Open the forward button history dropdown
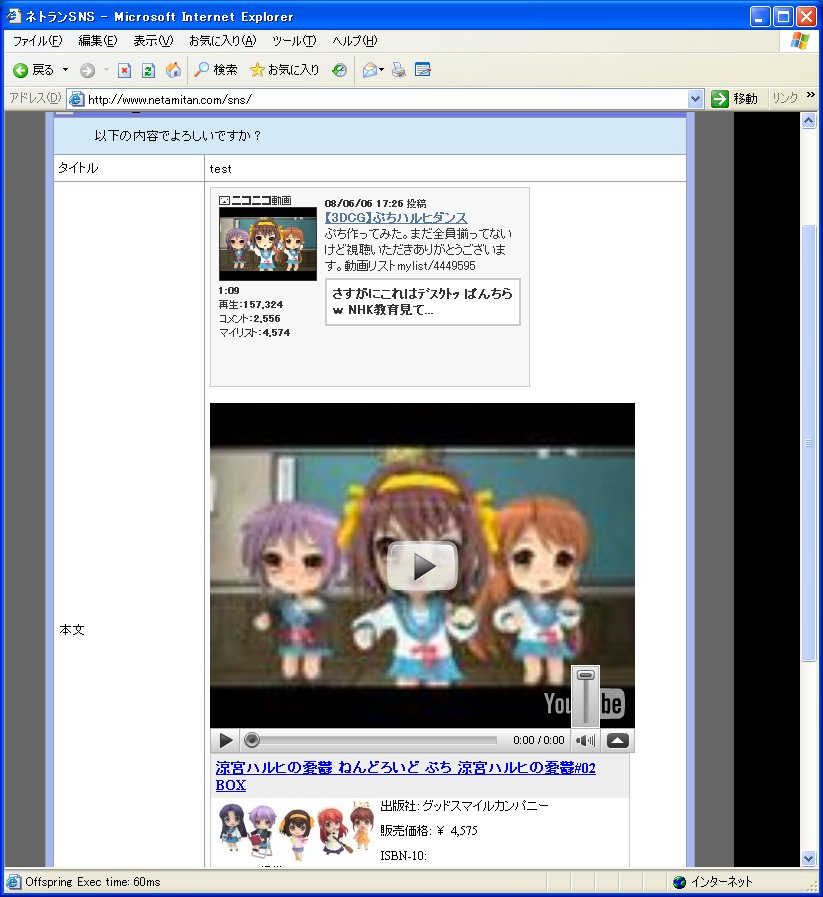This screenshot has width=823, height=897. (106, 70)
